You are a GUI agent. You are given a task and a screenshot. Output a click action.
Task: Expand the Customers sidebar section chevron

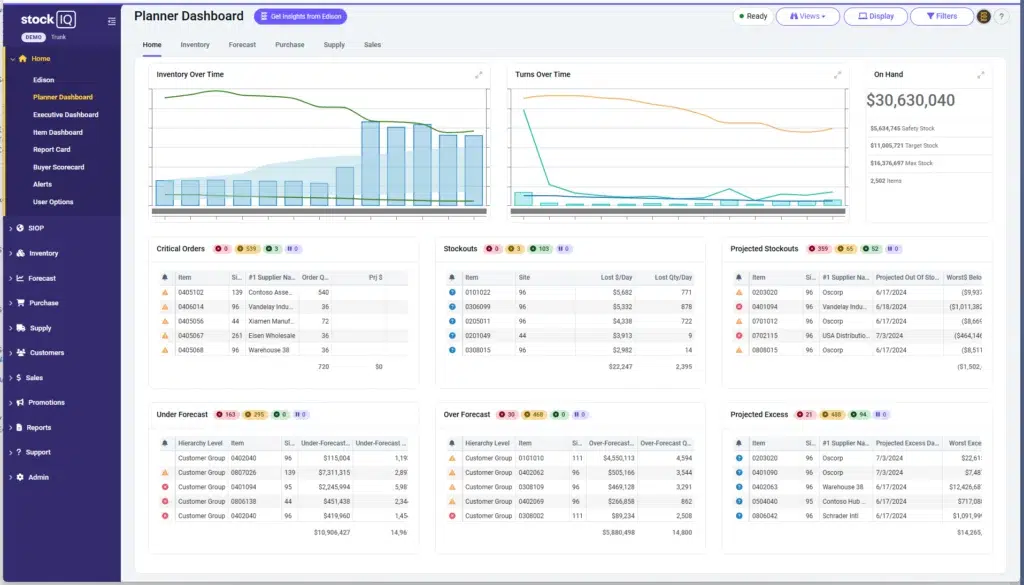(x=10, y=353)
